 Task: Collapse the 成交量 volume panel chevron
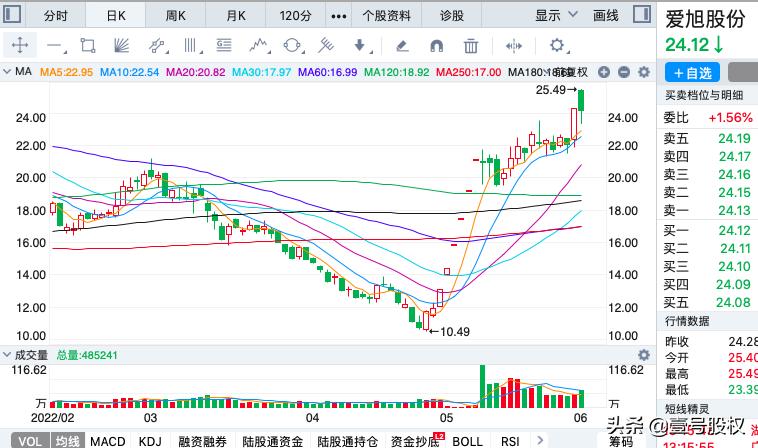[x=7, y=355]
